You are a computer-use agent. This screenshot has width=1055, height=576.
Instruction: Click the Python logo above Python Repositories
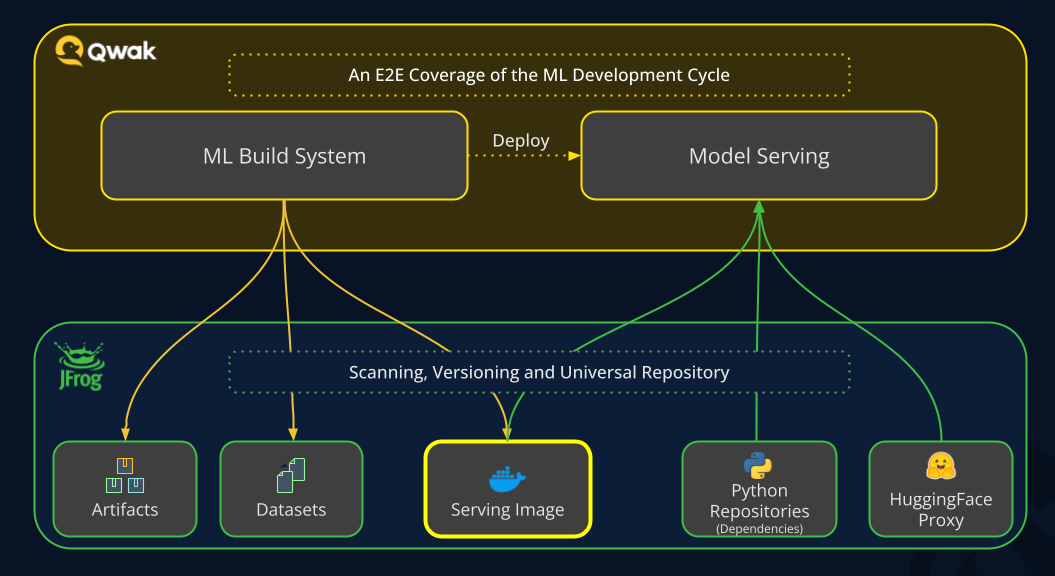(759, 462)
